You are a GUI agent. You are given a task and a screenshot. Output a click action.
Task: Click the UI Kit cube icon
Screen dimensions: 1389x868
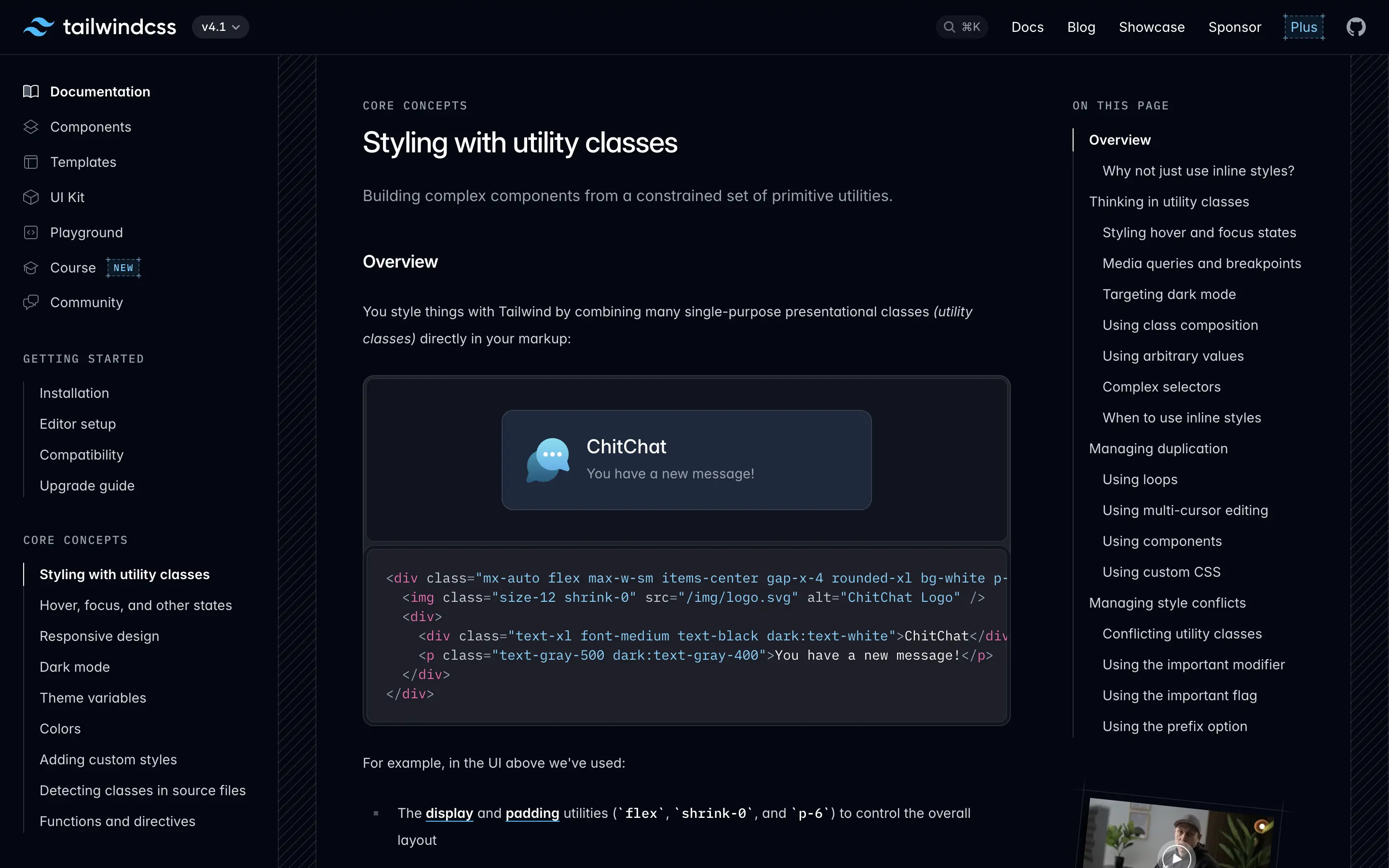click(x=31, y=198)
